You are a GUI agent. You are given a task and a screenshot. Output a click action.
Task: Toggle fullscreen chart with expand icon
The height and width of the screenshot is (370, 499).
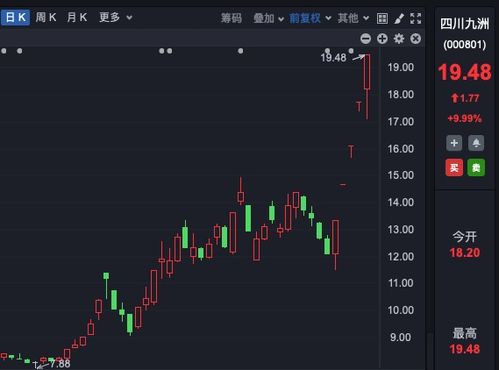click(415, 18)
